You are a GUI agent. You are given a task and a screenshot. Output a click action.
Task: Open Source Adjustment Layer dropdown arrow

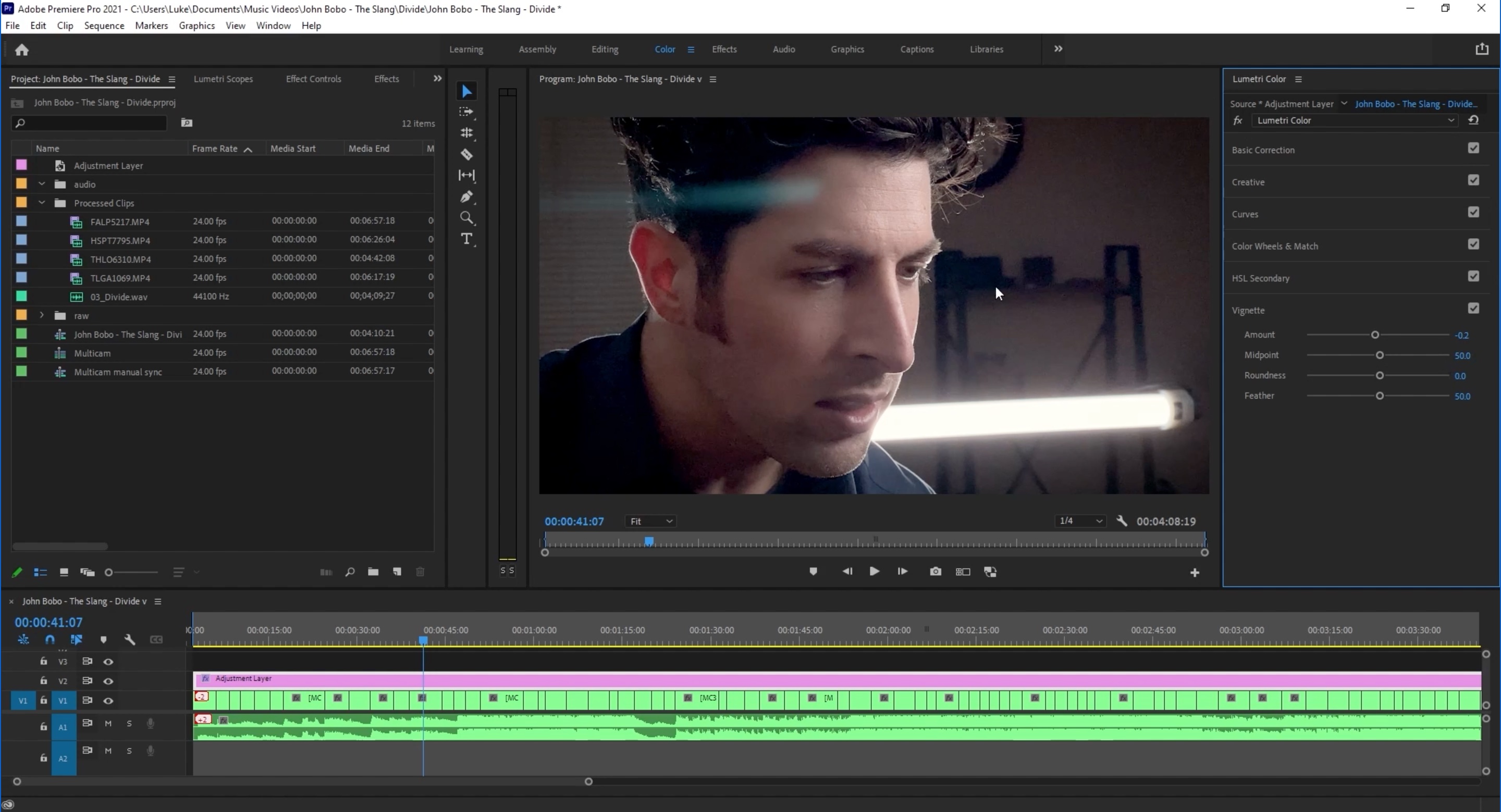point(1344,104)
